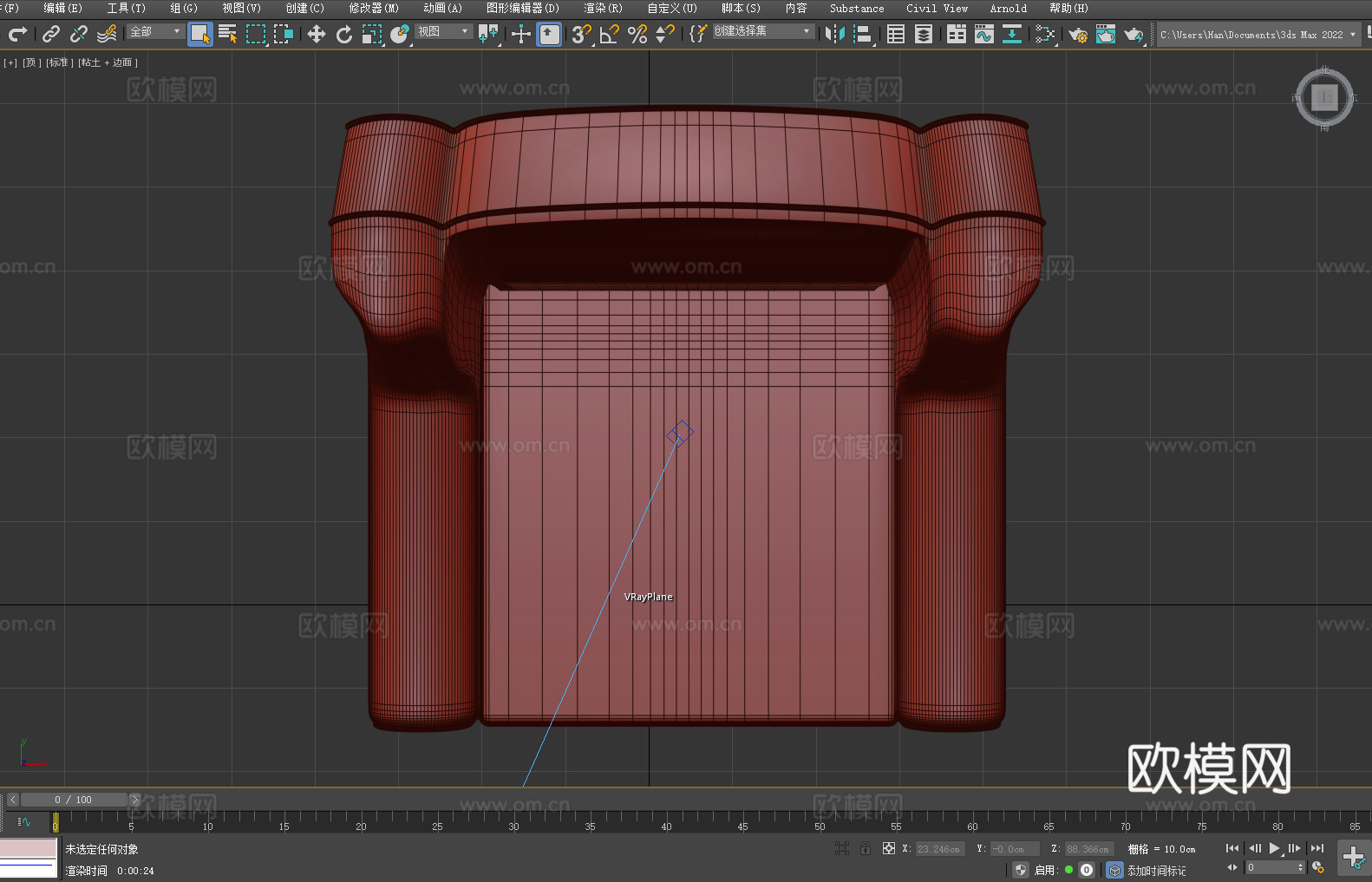Open Render Setup teapot icon
1372x882 pixels.
point(1078,34)
